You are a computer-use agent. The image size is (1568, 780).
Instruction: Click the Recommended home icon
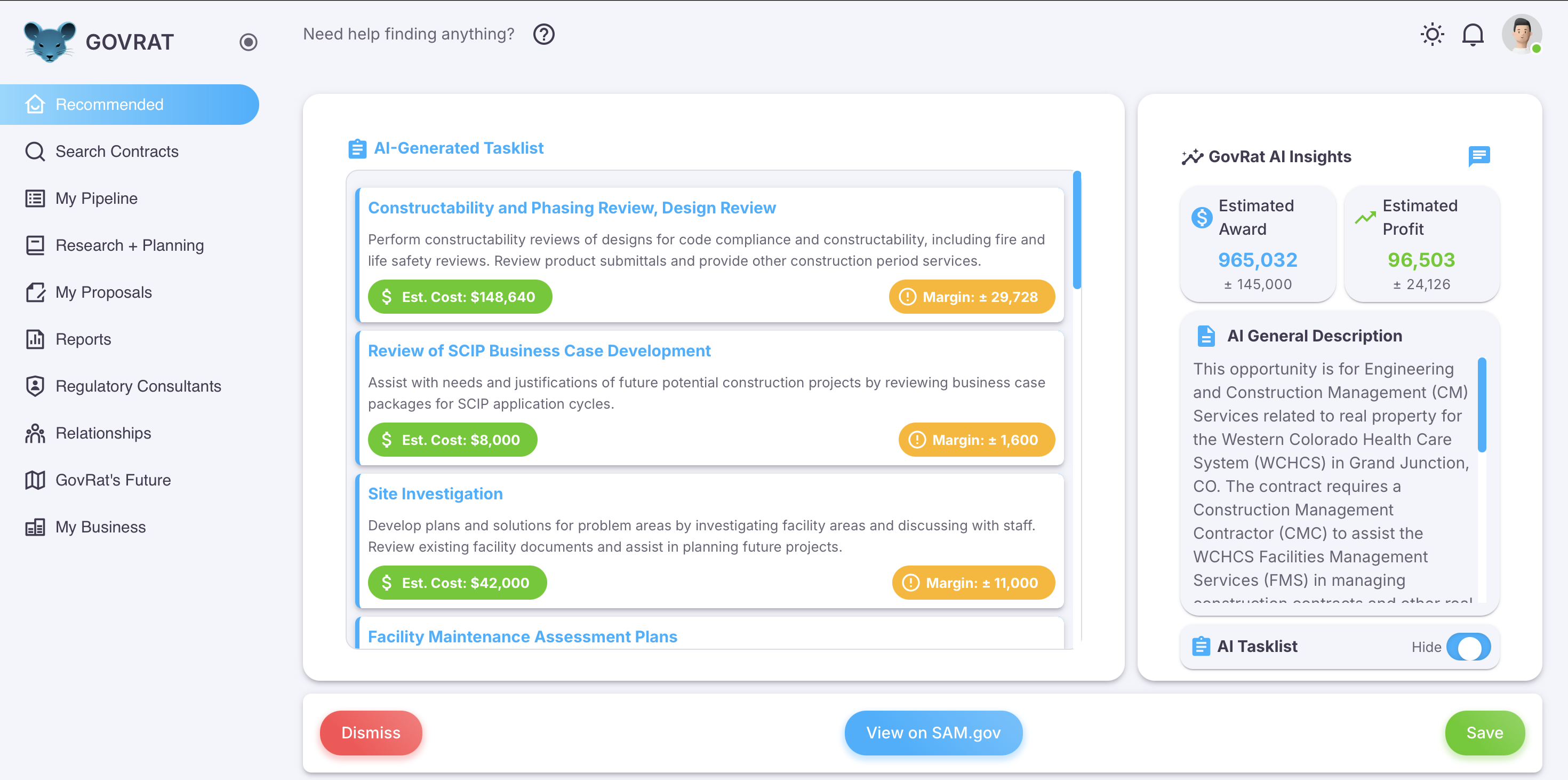point(35,104)
